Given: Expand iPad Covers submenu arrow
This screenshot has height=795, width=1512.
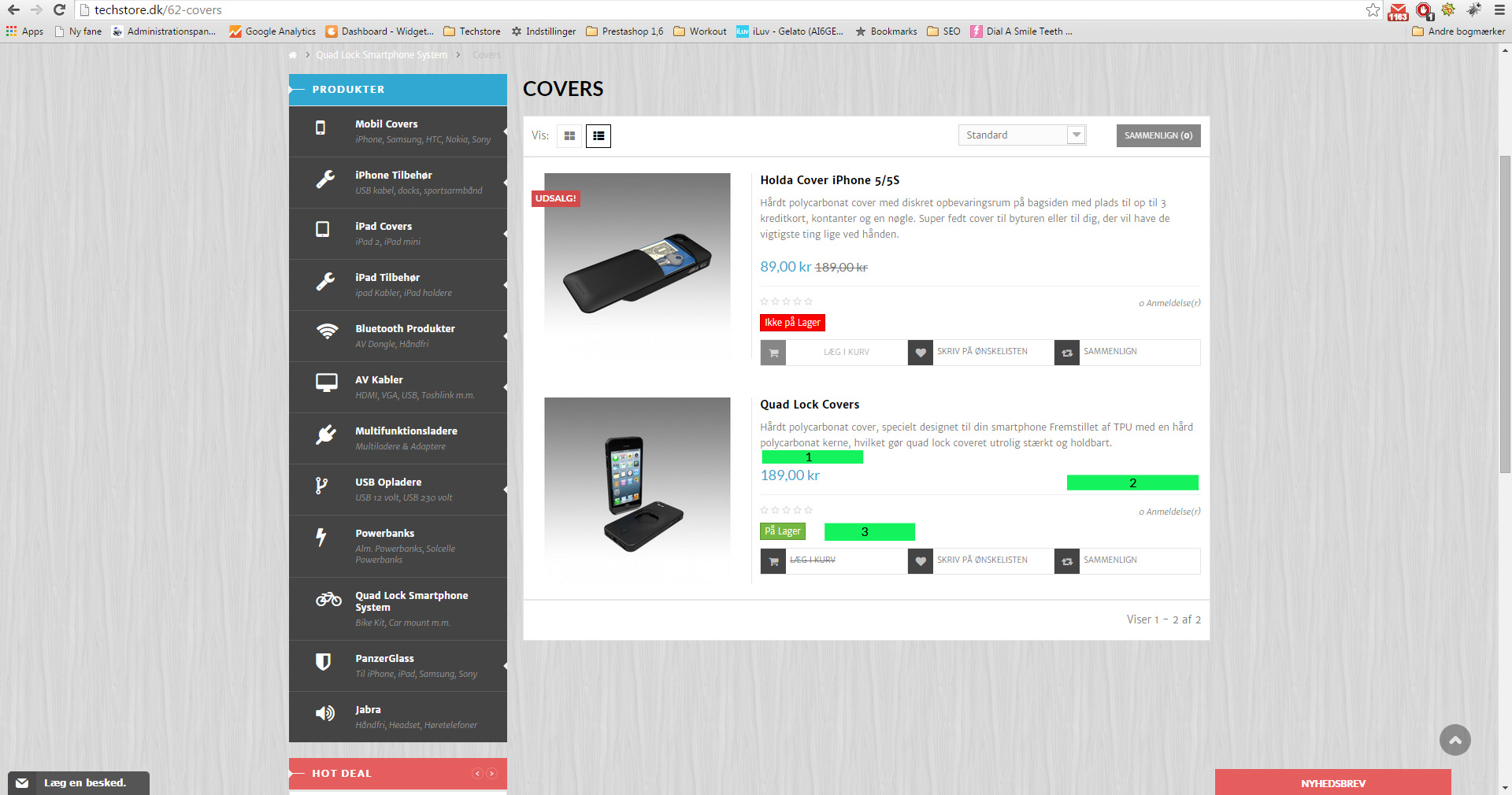Looking at the screenshot, I should tap(505, 234).
